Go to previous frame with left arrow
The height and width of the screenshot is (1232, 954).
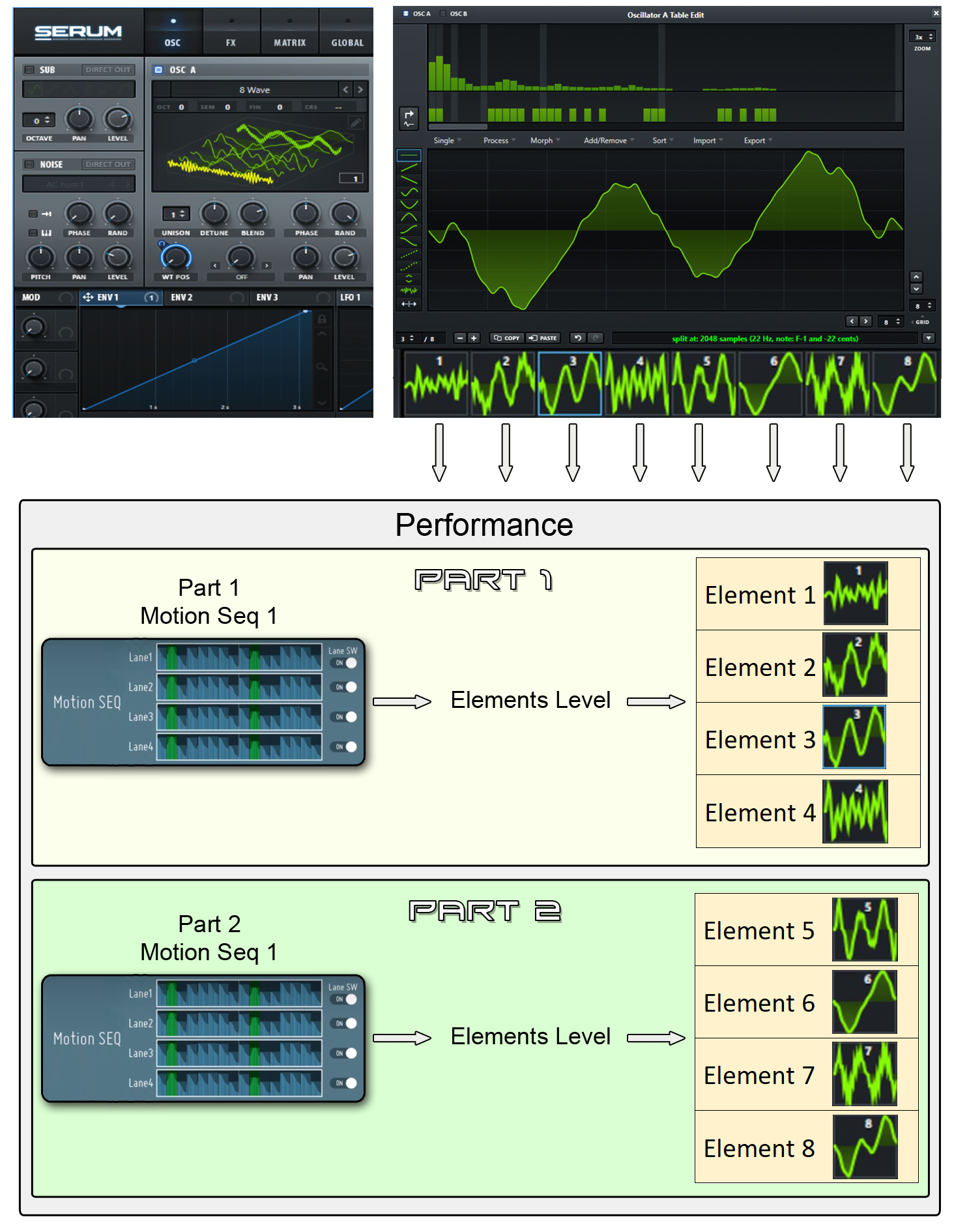852,321
